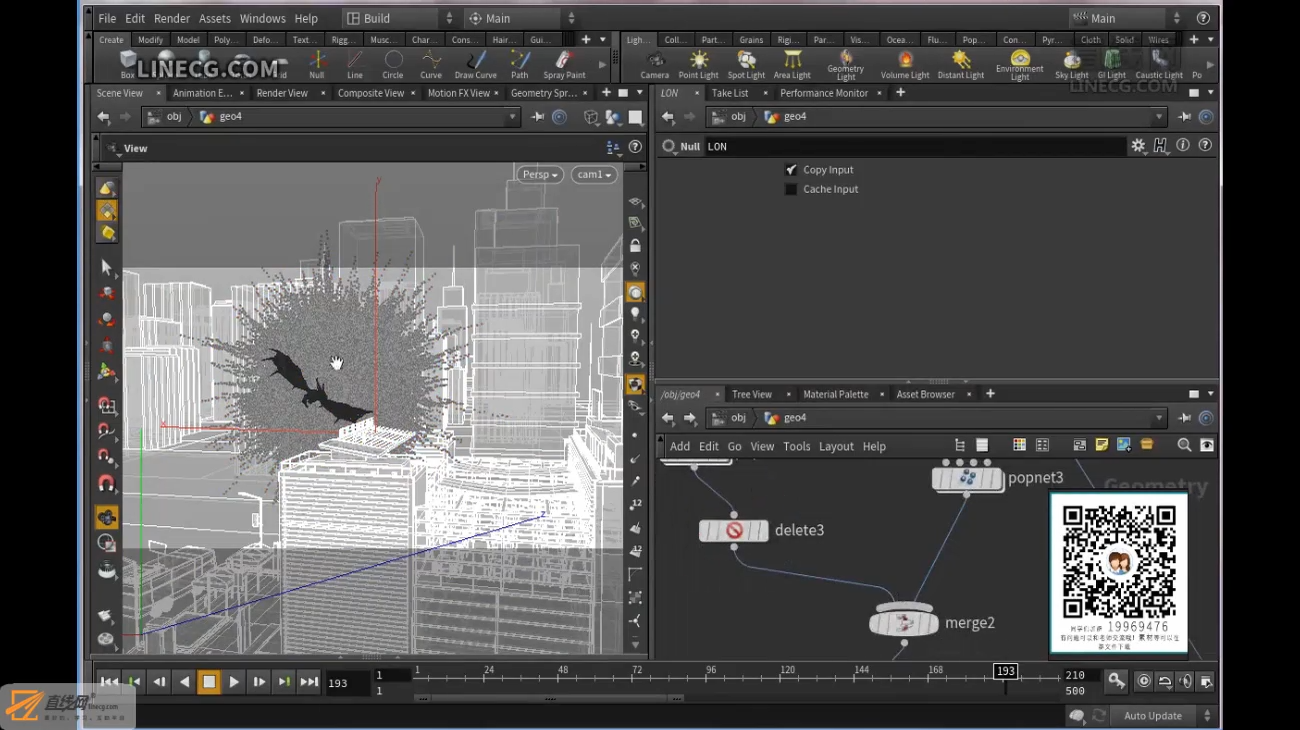Open network editor Layout menu
The width and height of the screenshot is (1300, 730).
coord(836,446)
